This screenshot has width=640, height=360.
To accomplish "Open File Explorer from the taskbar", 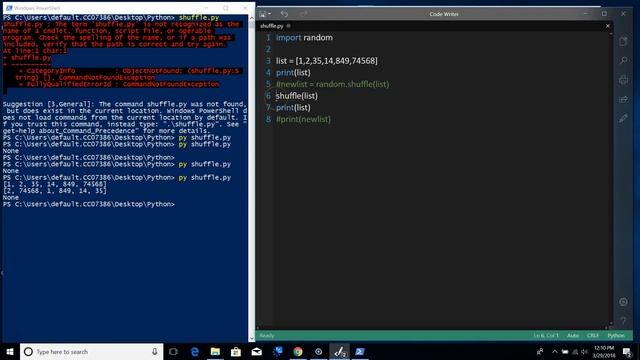I will [215, 351].
